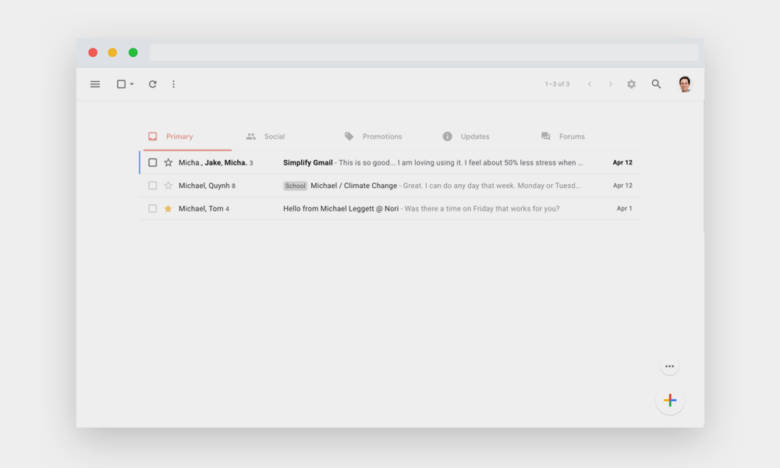This screenshot has width=780, height=468.
Task: Open the hamburger main menu
Action: pos(95,84)
